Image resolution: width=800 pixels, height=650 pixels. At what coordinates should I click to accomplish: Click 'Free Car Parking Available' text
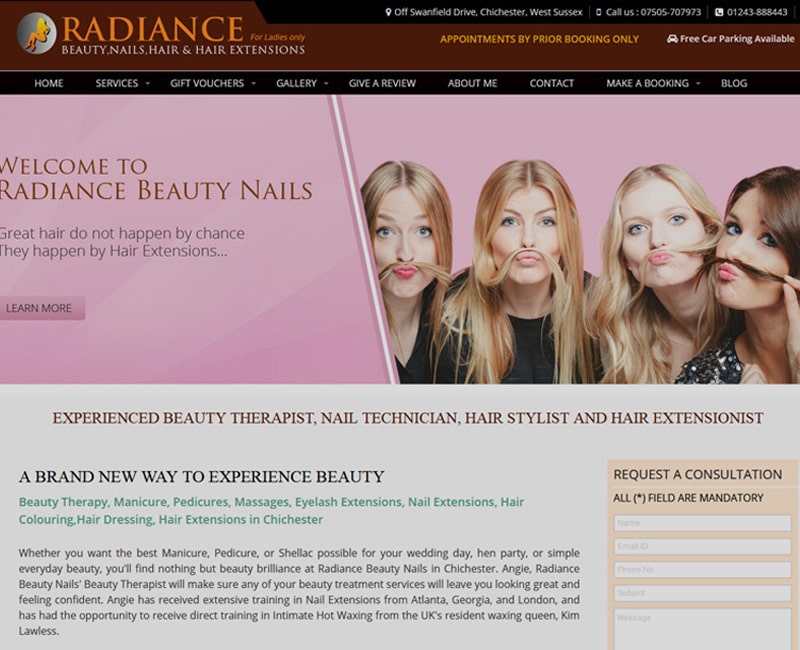coord(737,39)
